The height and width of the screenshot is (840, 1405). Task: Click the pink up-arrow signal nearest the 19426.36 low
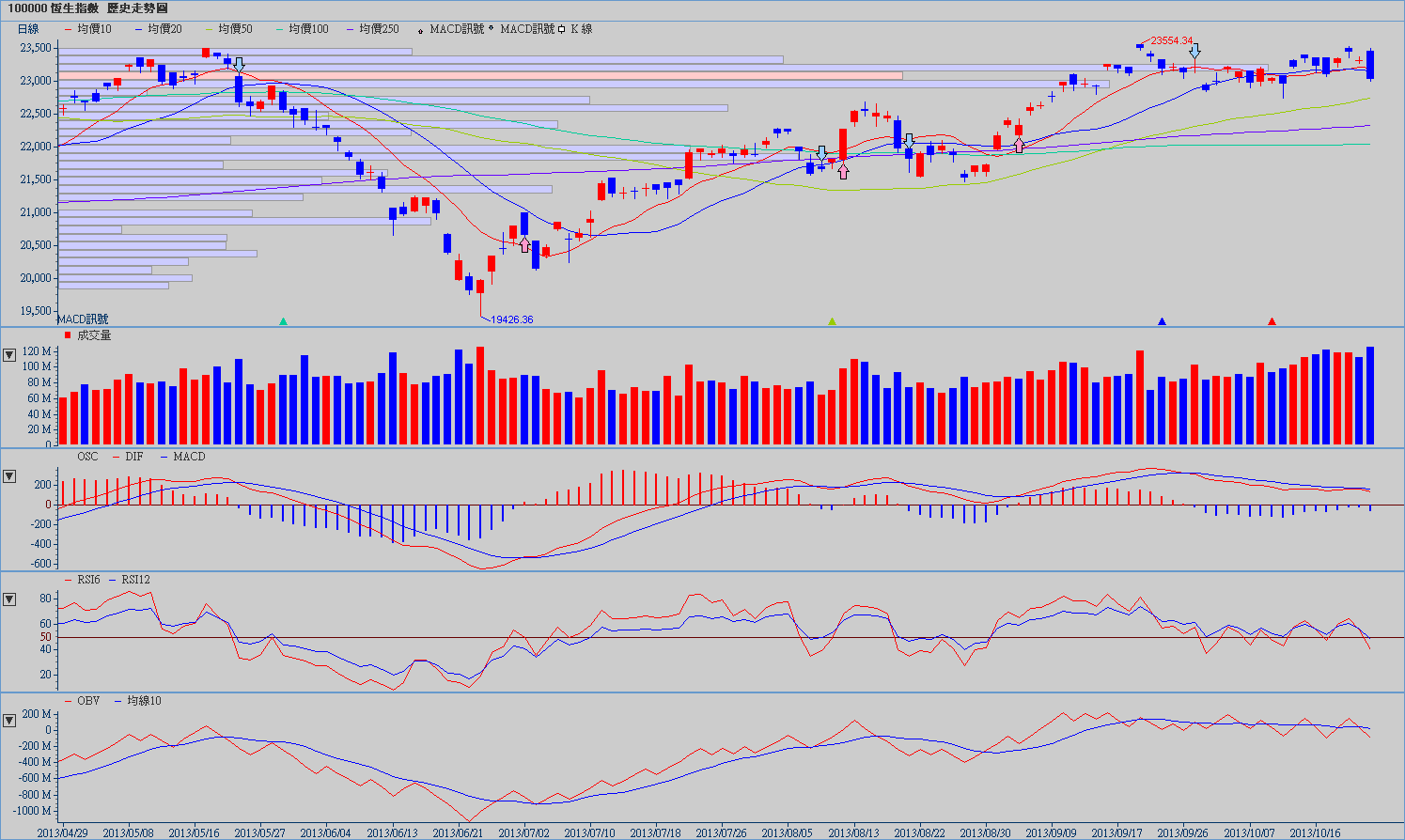(x=524, y=245)
